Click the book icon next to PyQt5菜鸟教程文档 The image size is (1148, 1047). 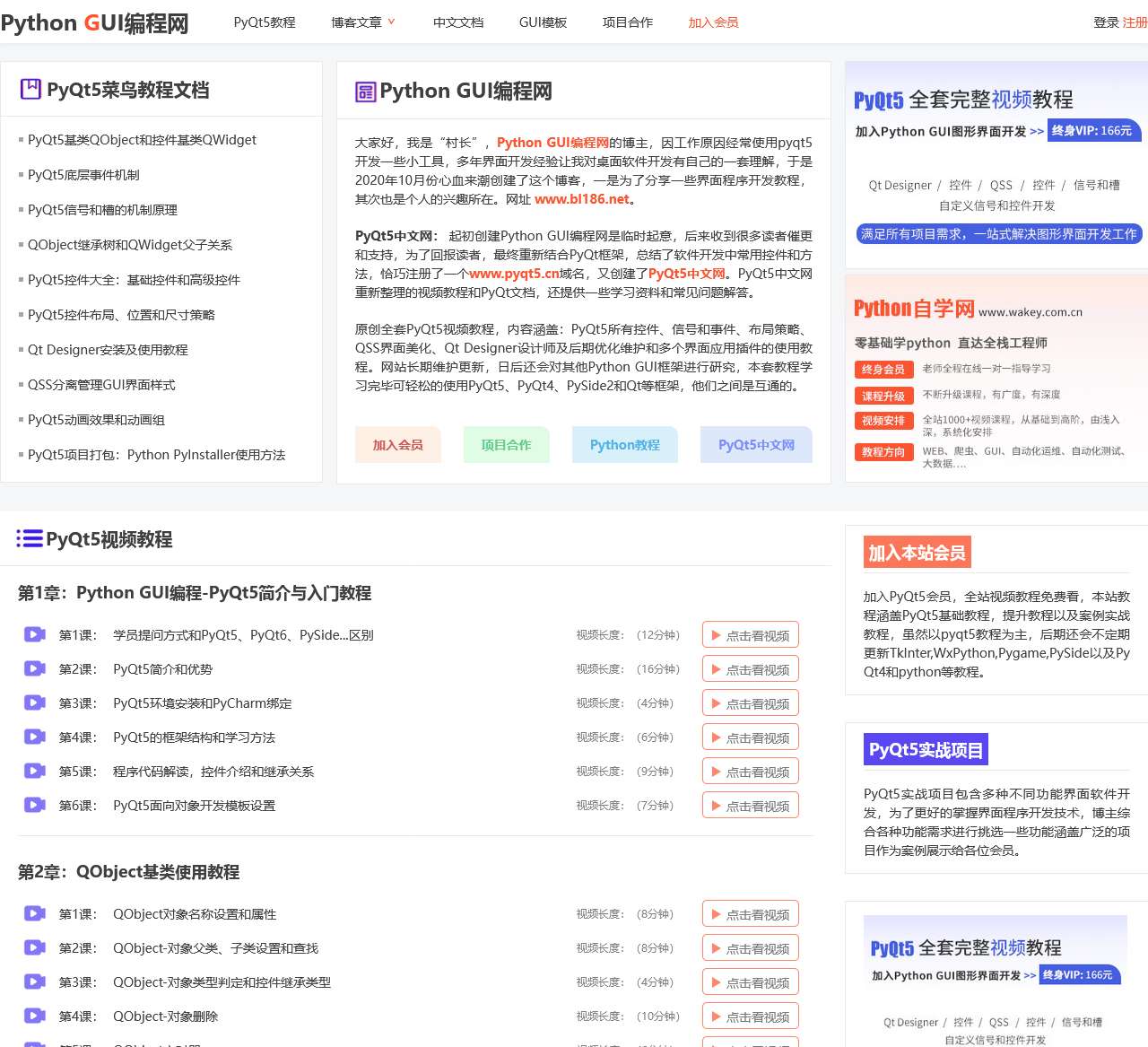pos(30,89)
